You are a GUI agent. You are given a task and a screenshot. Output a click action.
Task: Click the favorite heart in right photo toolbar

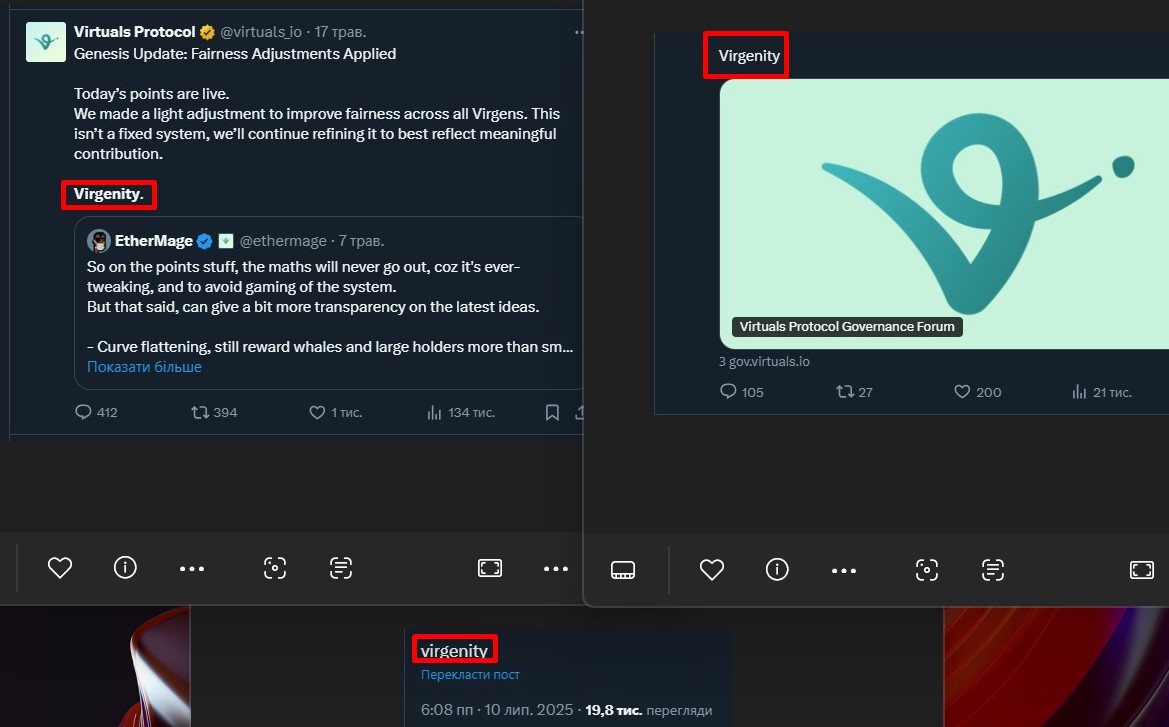click(711, 570)
